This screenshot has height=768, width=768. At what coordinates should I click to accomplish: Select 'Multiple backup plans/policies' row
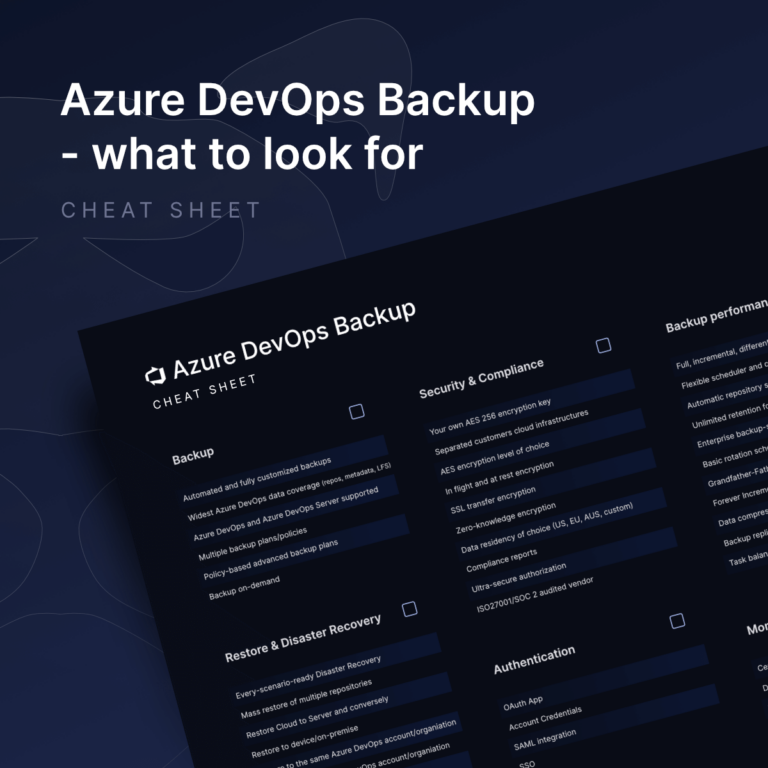[x=252, y=544]
